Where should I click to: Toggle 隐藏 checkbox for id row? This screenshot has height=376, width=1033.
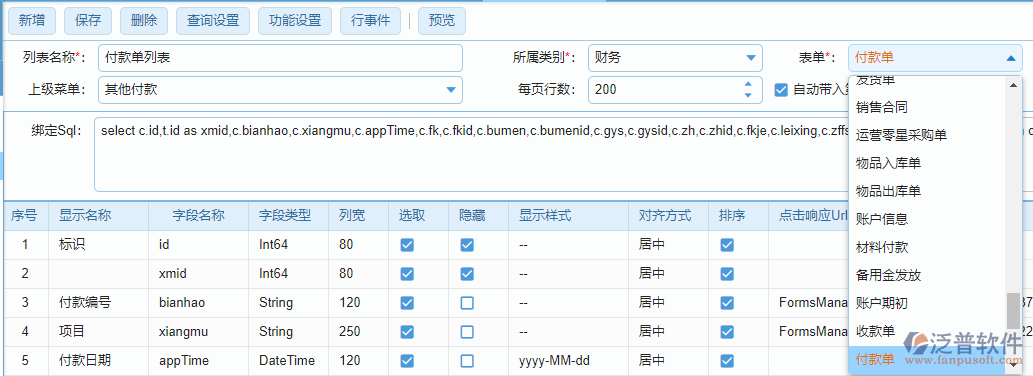point(467,245)
